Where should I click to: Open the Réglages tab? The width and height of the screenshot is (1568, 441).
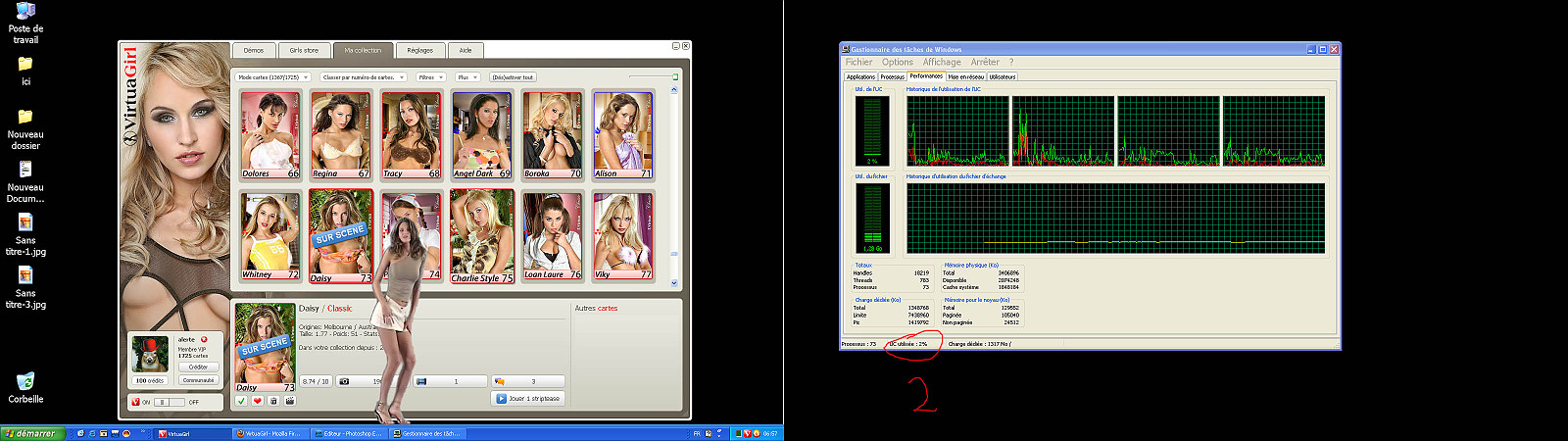tap(420, 50)
